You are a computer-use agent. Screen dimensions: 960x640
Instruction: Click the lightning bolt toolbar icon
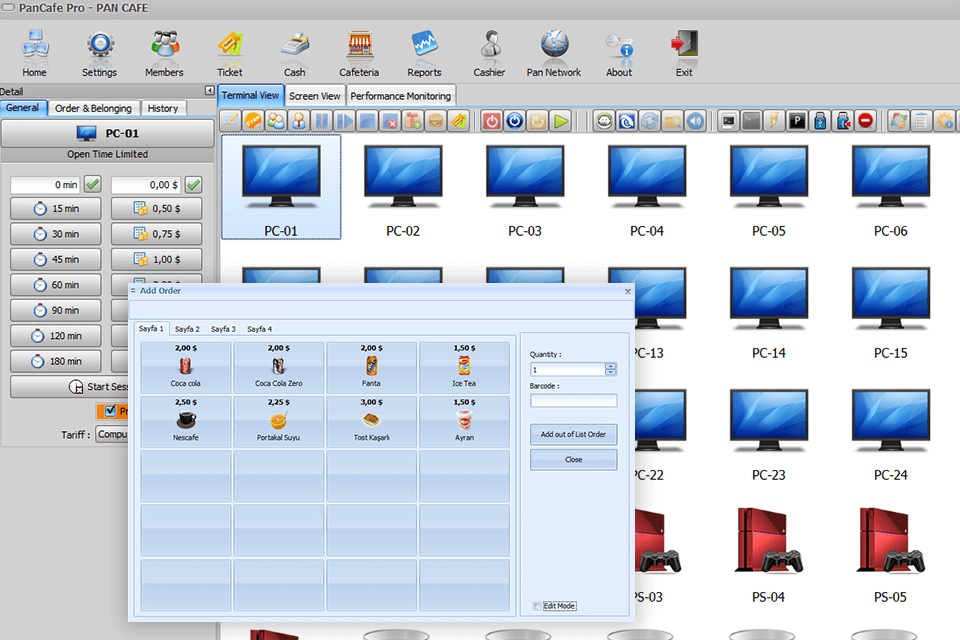[774, 121]
